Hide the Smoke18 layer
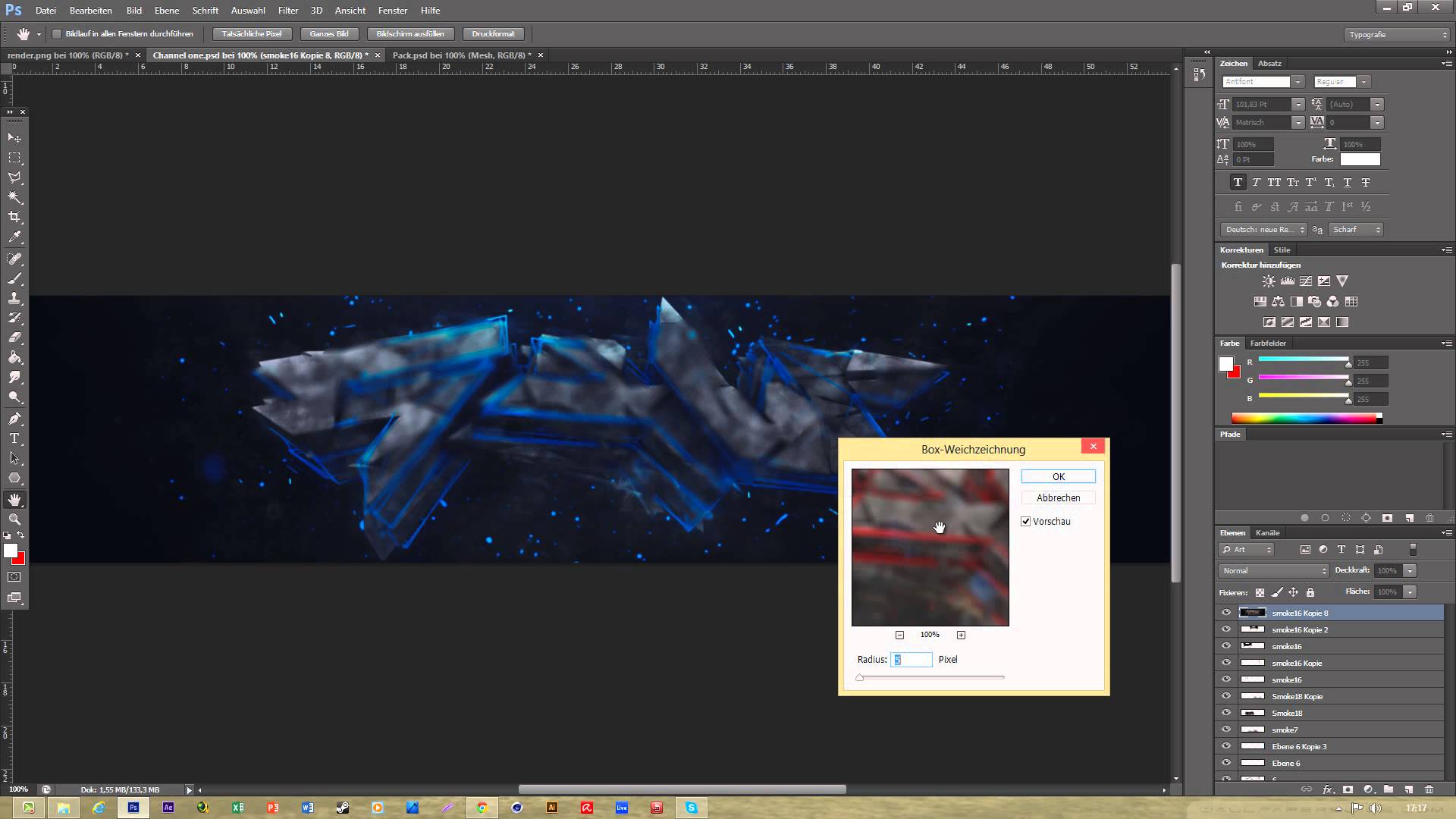Viewport: 1456px width, 819px height. 1226,713
